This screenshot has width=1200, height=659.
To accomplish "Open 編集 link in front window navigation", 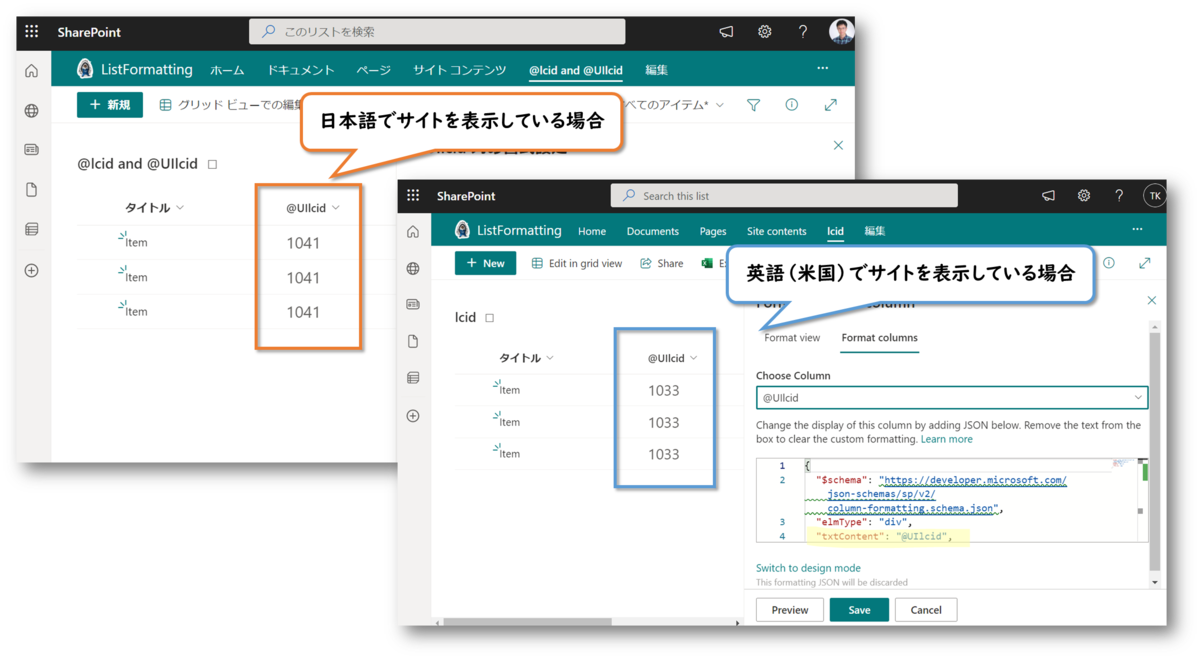I will (x=874, y=231).
